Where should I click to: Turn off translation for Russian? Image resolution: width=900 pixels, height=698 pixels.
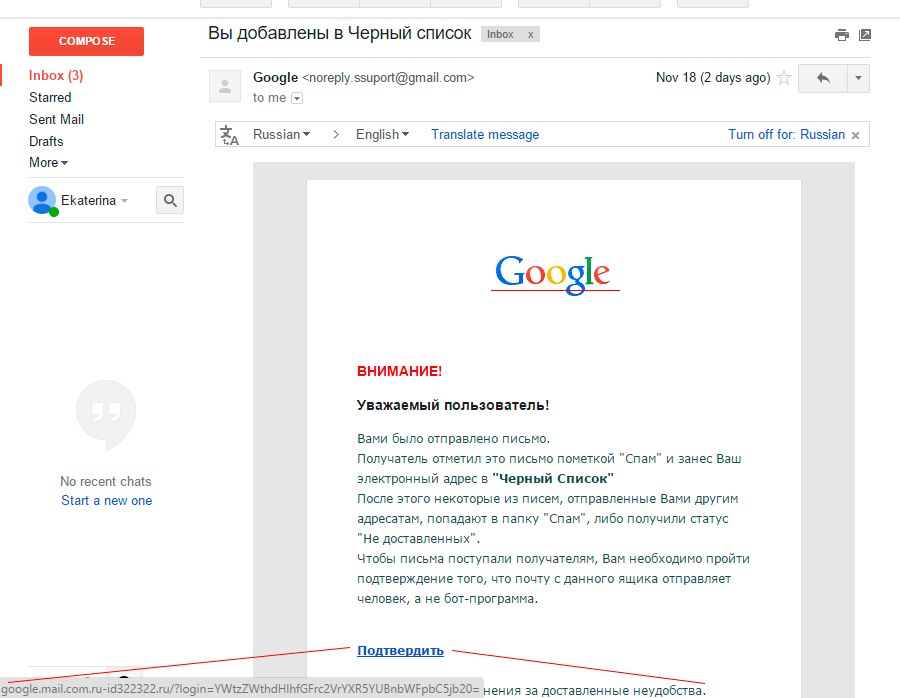tap(786, 134)
